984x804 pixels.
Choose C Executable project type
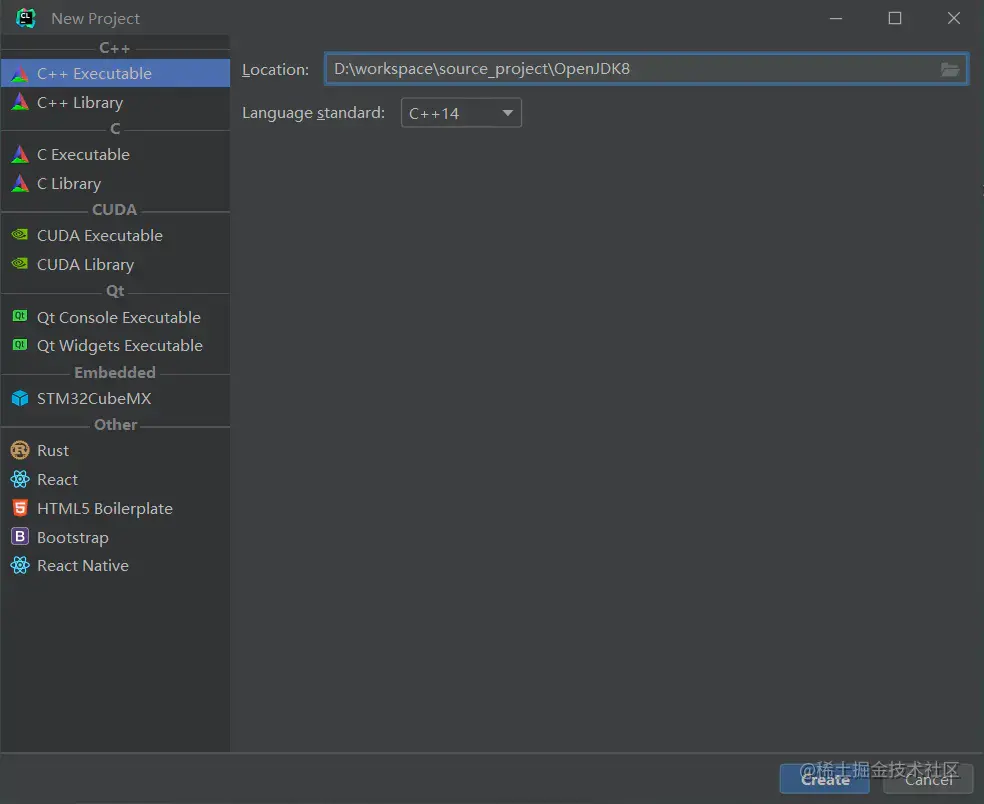click(x=115, y=154)
